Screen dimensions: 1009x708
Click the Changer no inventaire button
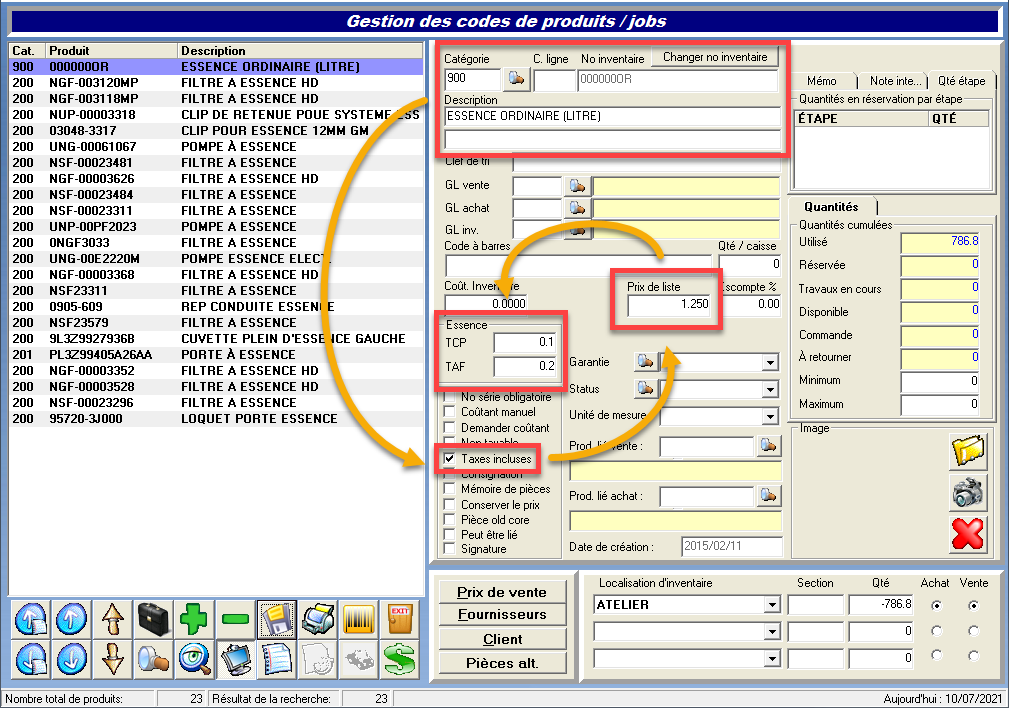(x=715, y=57)
